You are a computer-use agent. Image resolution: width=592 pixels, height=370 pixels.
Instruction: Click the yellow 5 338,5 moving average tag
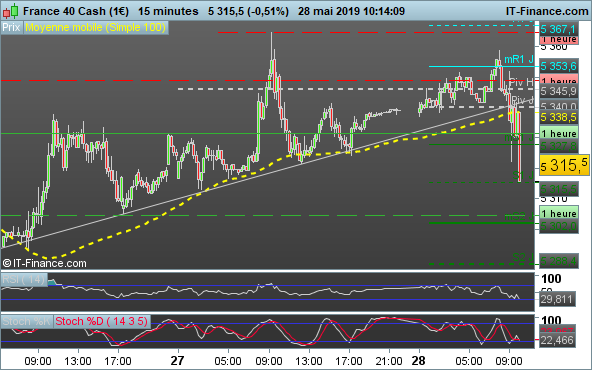558,117
